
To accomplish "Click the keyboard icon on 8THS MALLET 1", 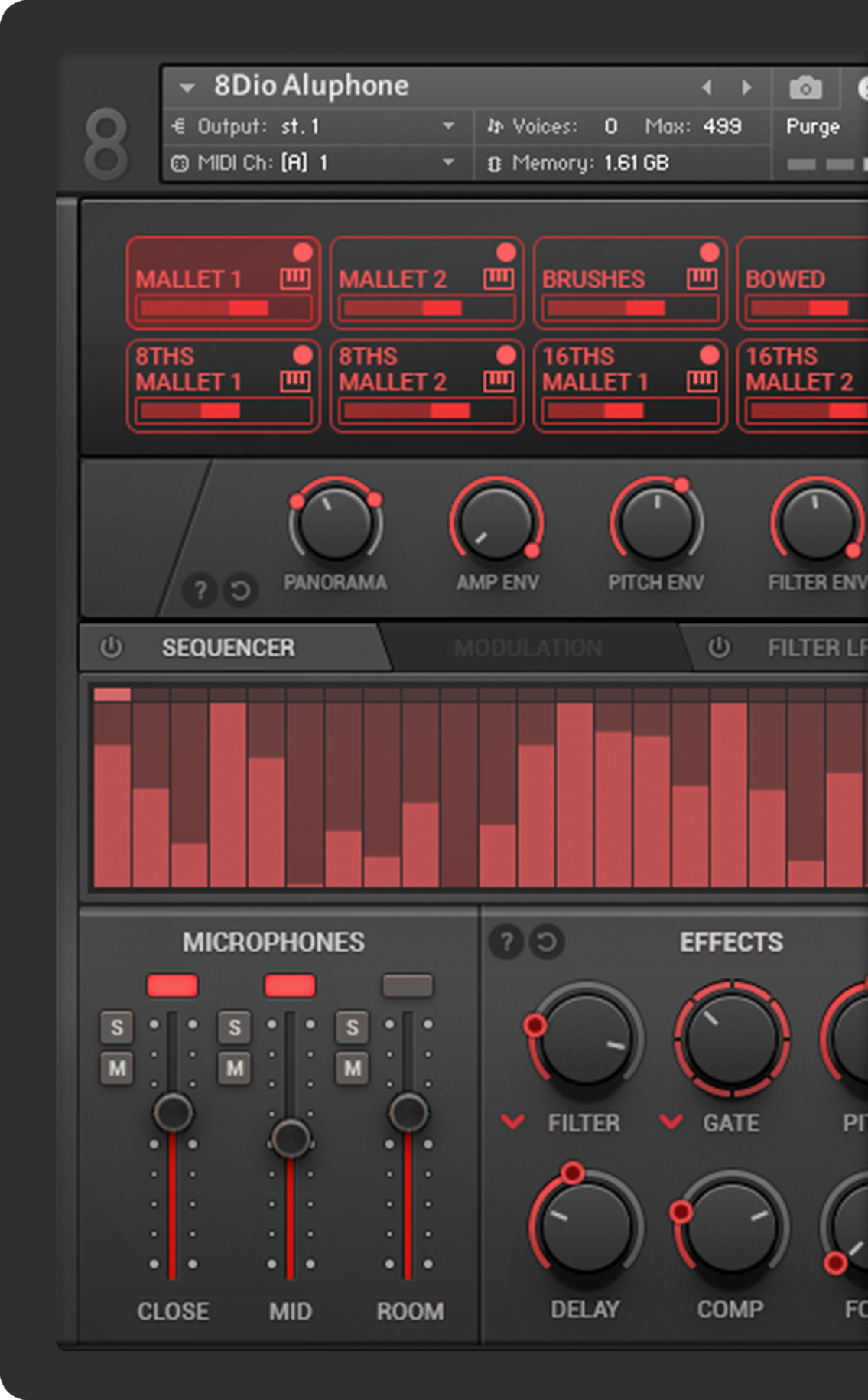I will point(295,381).
